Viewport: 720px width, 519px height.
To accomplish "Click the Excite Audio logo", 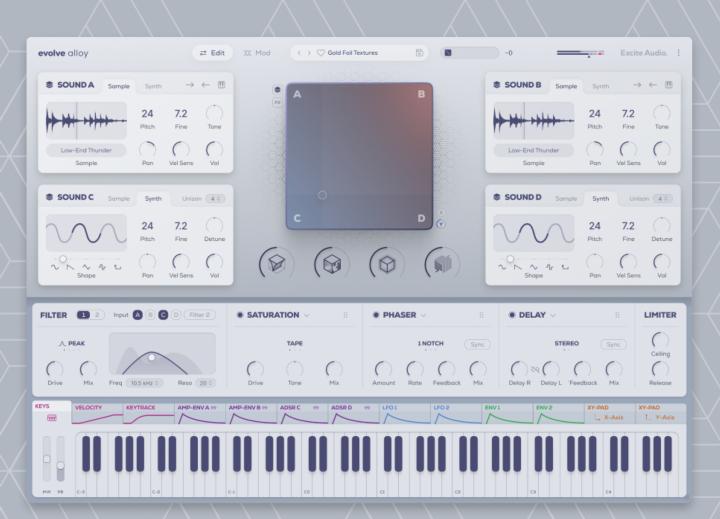I will [643, 53].
